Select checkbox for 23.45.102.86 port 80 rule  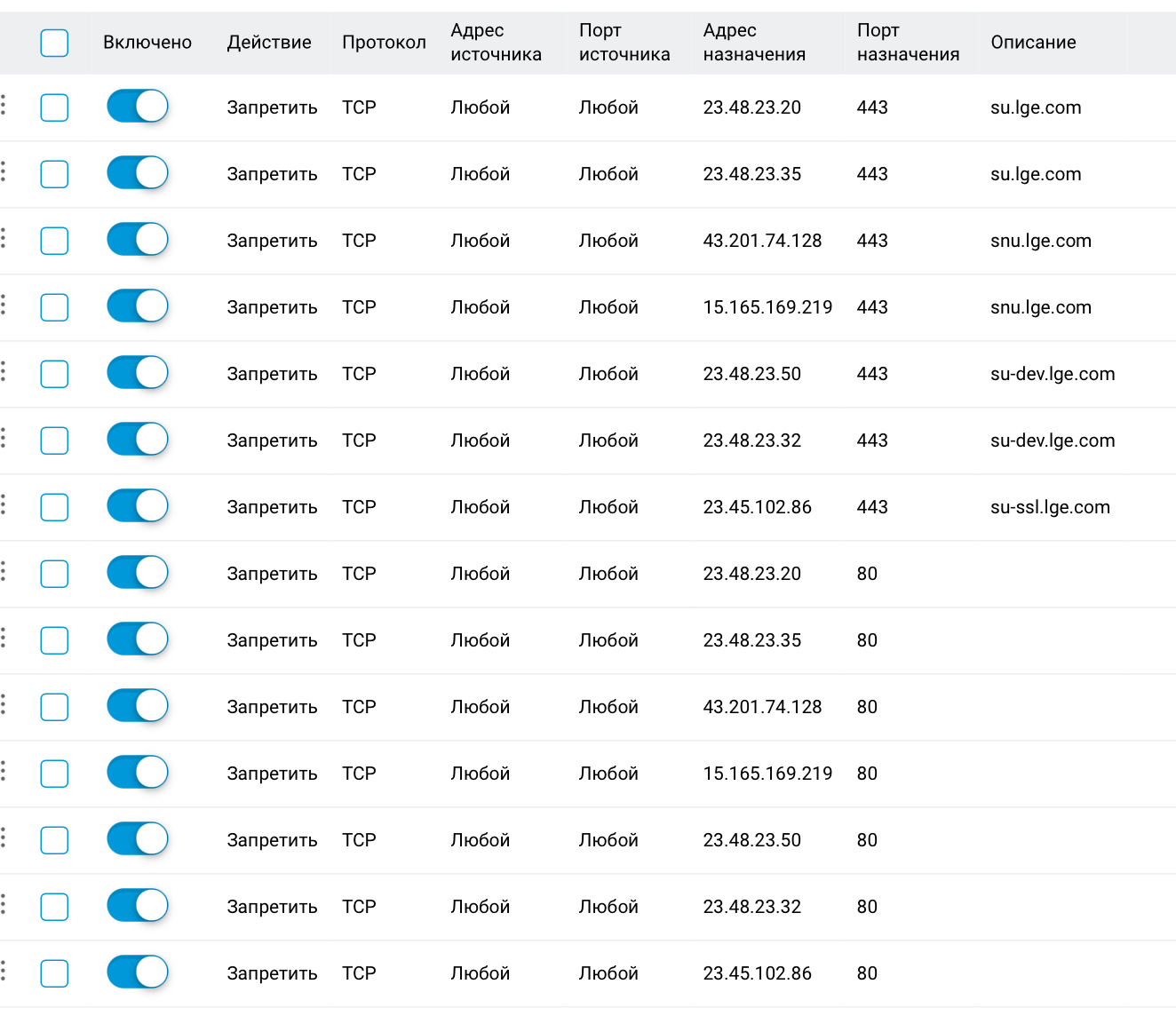pos(54,973)
